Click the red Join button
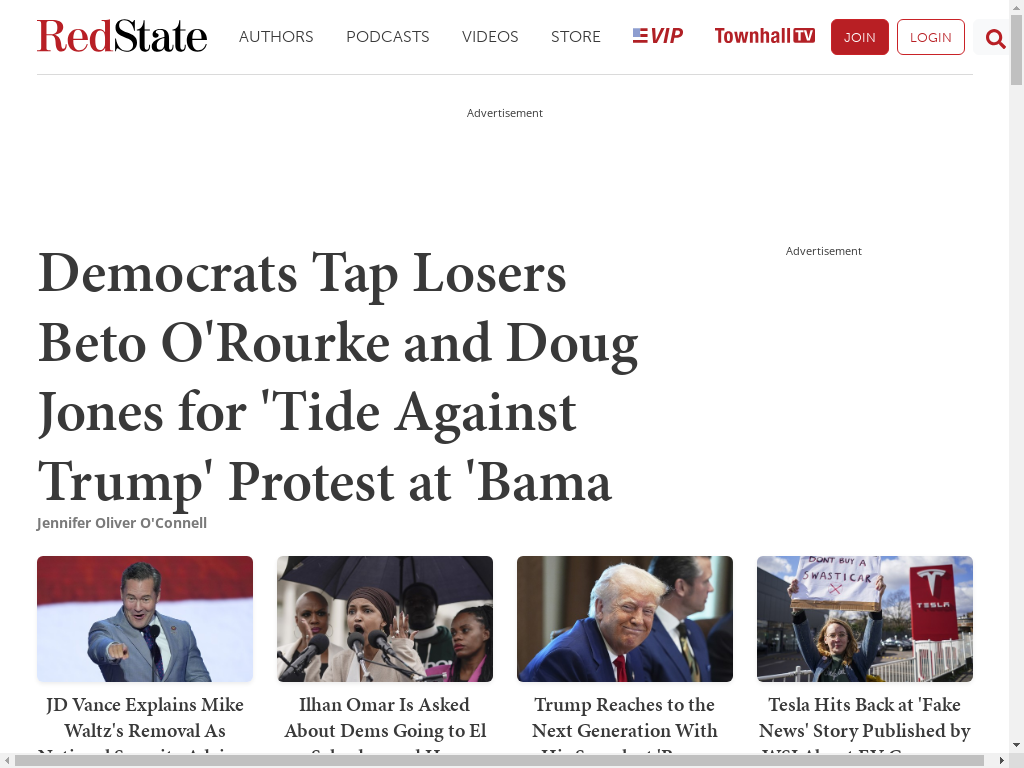Image resolution: width=1024 pixels, height=768 pixels. [x=859, y=37]
